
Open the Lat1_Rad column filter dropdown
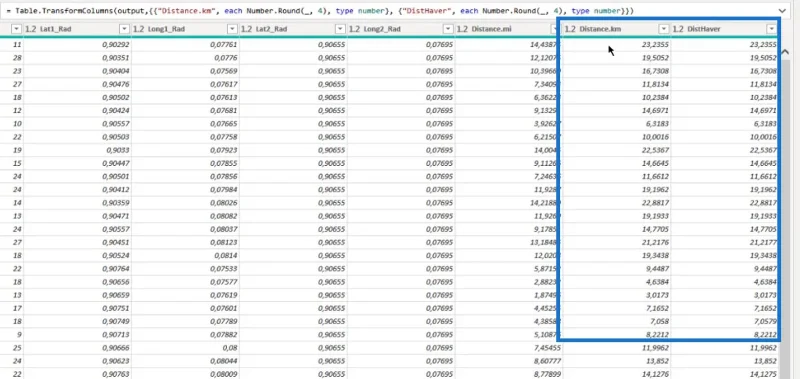point(124,29)
